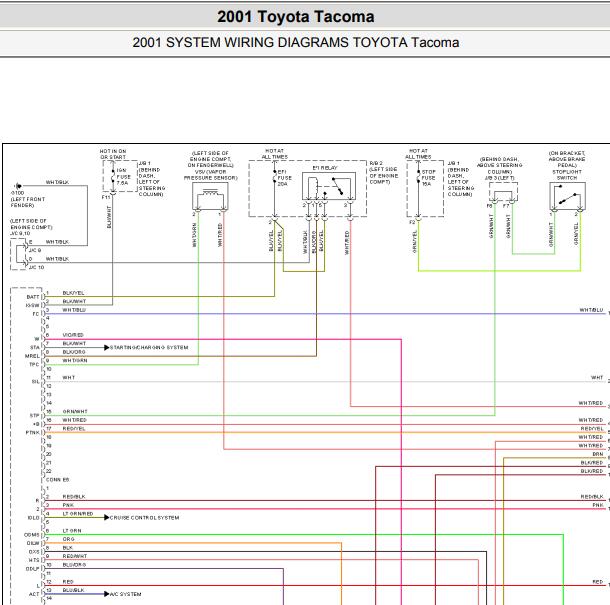Click the 'CONN E6' connector label
This screenshot has width=610, height=605.
(58, 480)
